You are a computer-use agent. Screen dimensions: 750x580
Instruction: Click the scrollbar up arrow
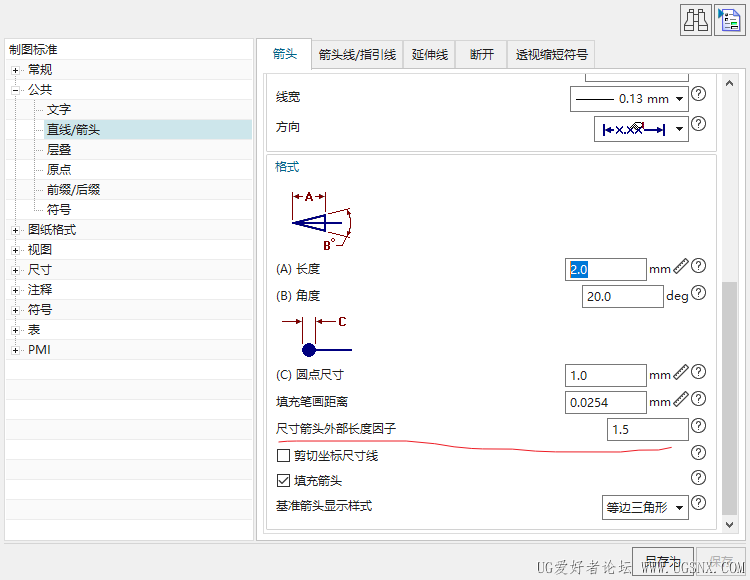(x=729, y=83)
